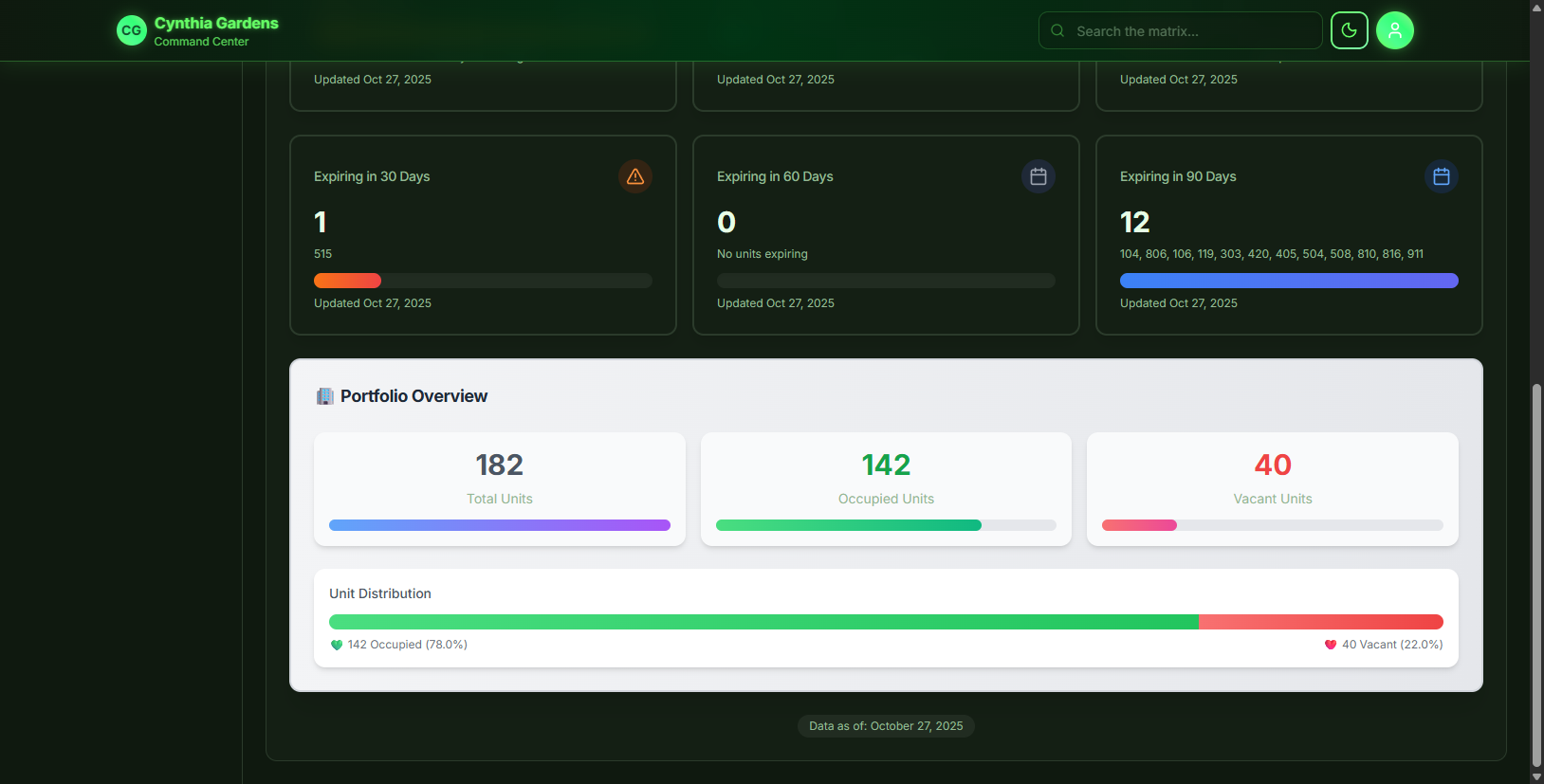Click the red vacant segment of distribution bar

1320,622
